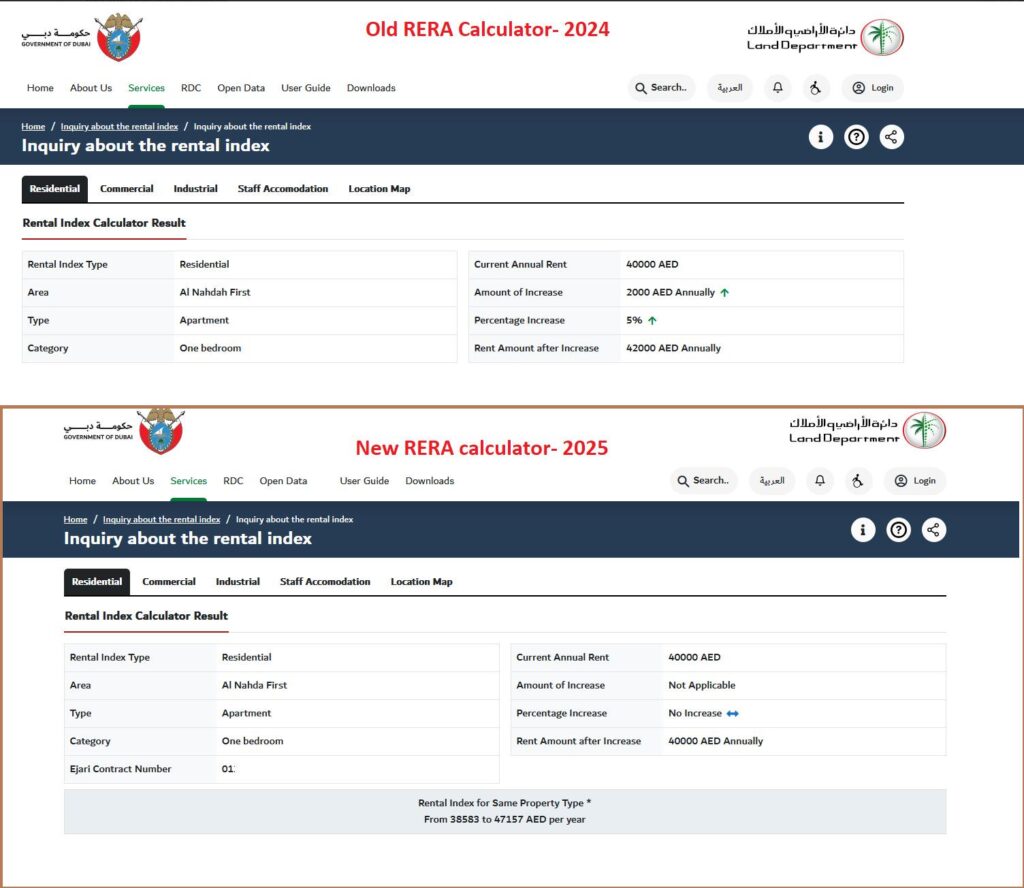Click Search box in the 2024 calculator
The height and width of the screenshot is (888, 1024).
(x=662, y=87)
